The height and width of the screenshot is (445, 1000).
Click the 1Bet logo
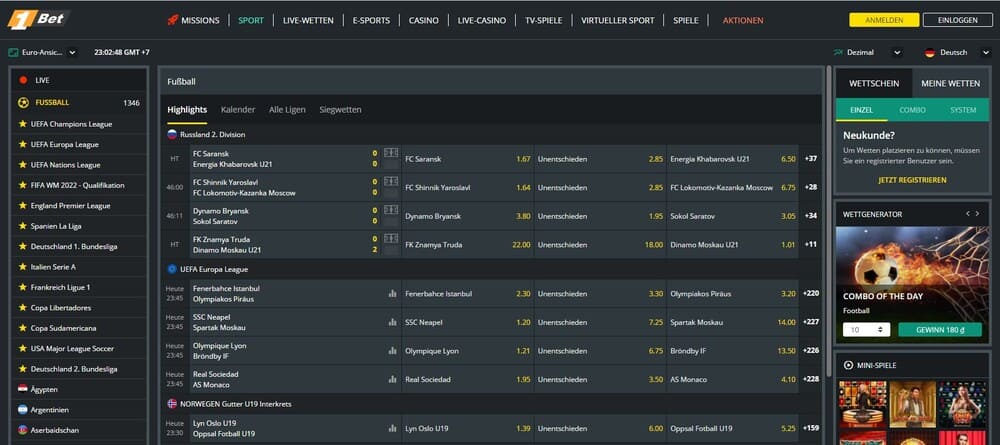point(39,19)
